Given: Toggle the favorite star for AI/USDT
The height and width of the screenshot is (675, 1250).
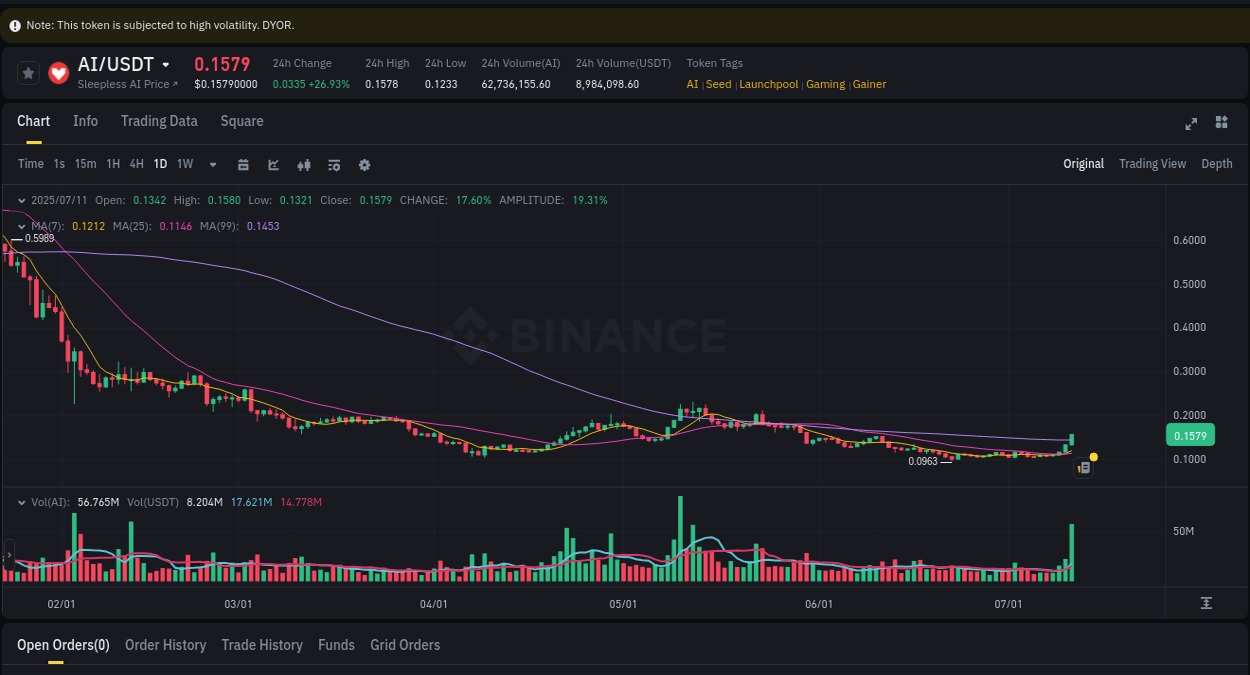Looking at the screenshot, I should coord(28,72).
